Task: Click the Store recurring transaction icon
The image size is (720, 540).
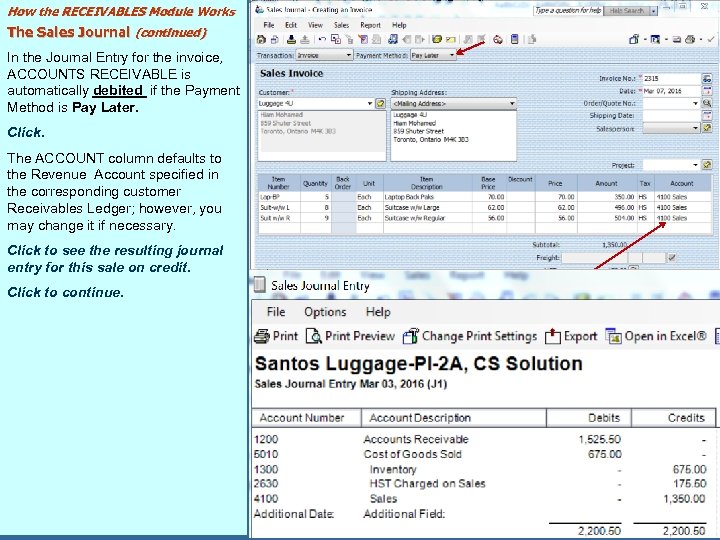Action: pos(291,39)
